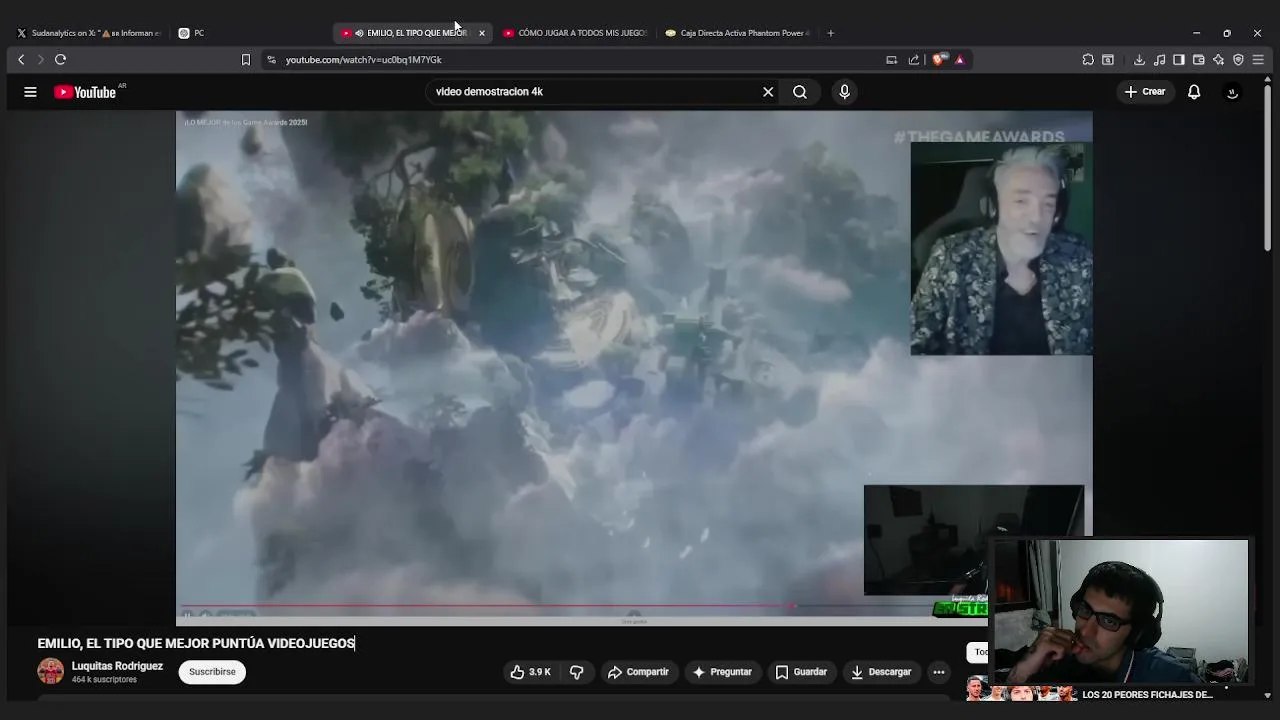Open Brave Shields lion icon
1280x720 pixels.
(938, 60)
